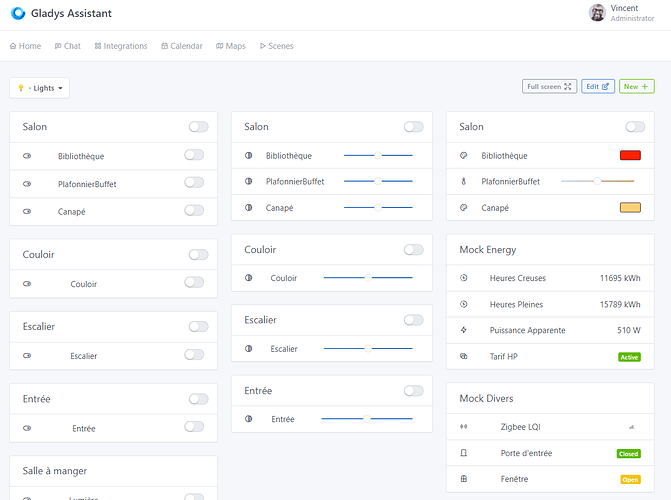The image size is (671, 500).
Task: Click the Salle à manger card title
Action: coord(55,471)
